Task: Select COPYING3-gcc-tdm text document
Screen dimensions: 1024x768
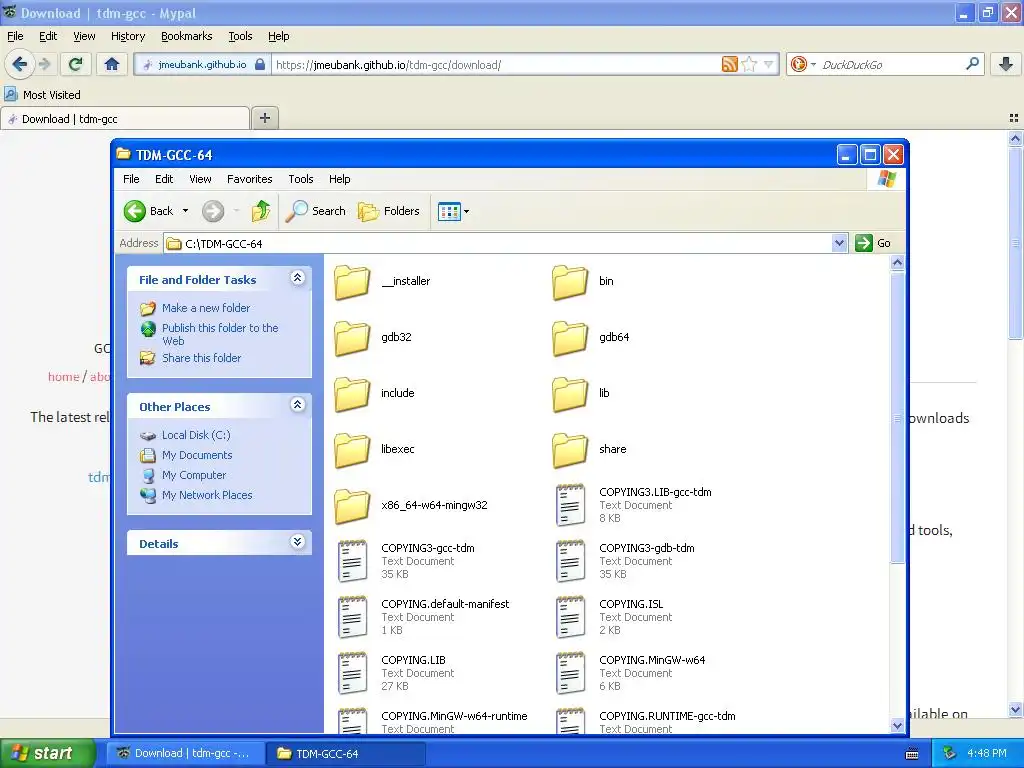Action: pos(406,561)
